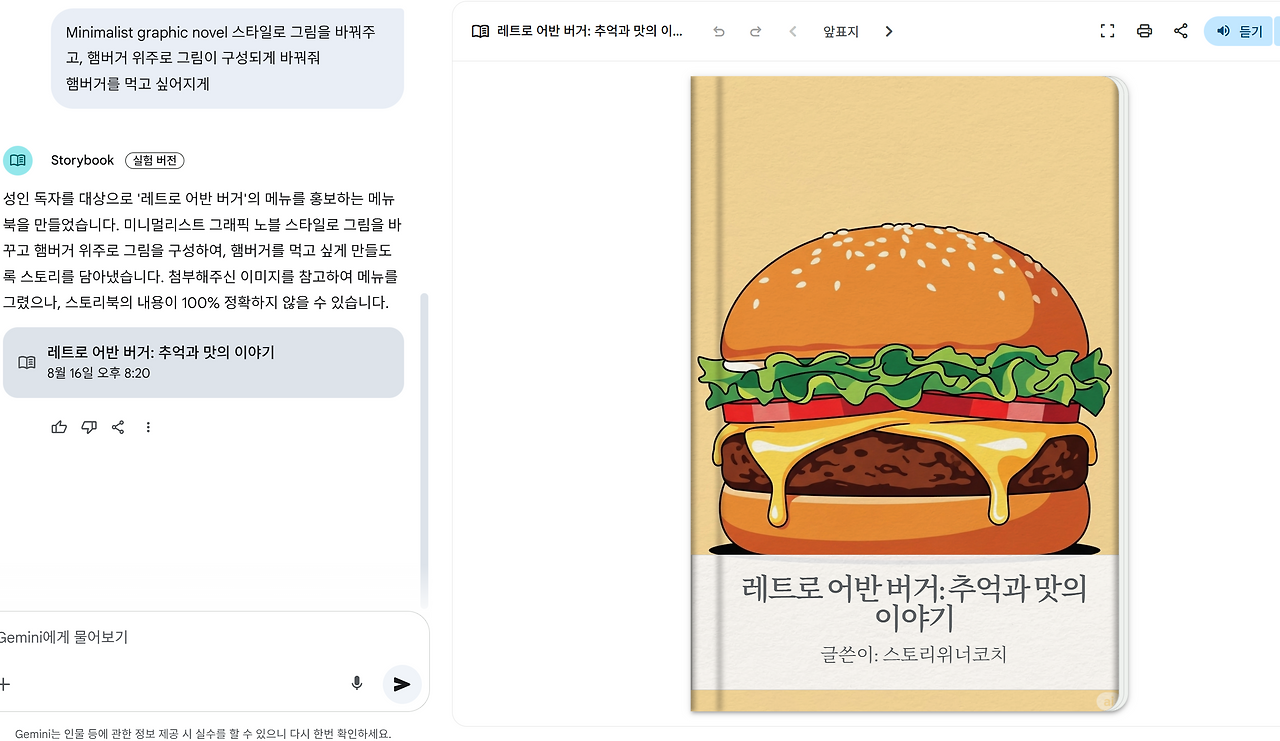Image resolution: width=1280 pixels, height=741 pixels.
Task: Open the 레트로 어반 버거 storybook card
Action: coord(204,362)
